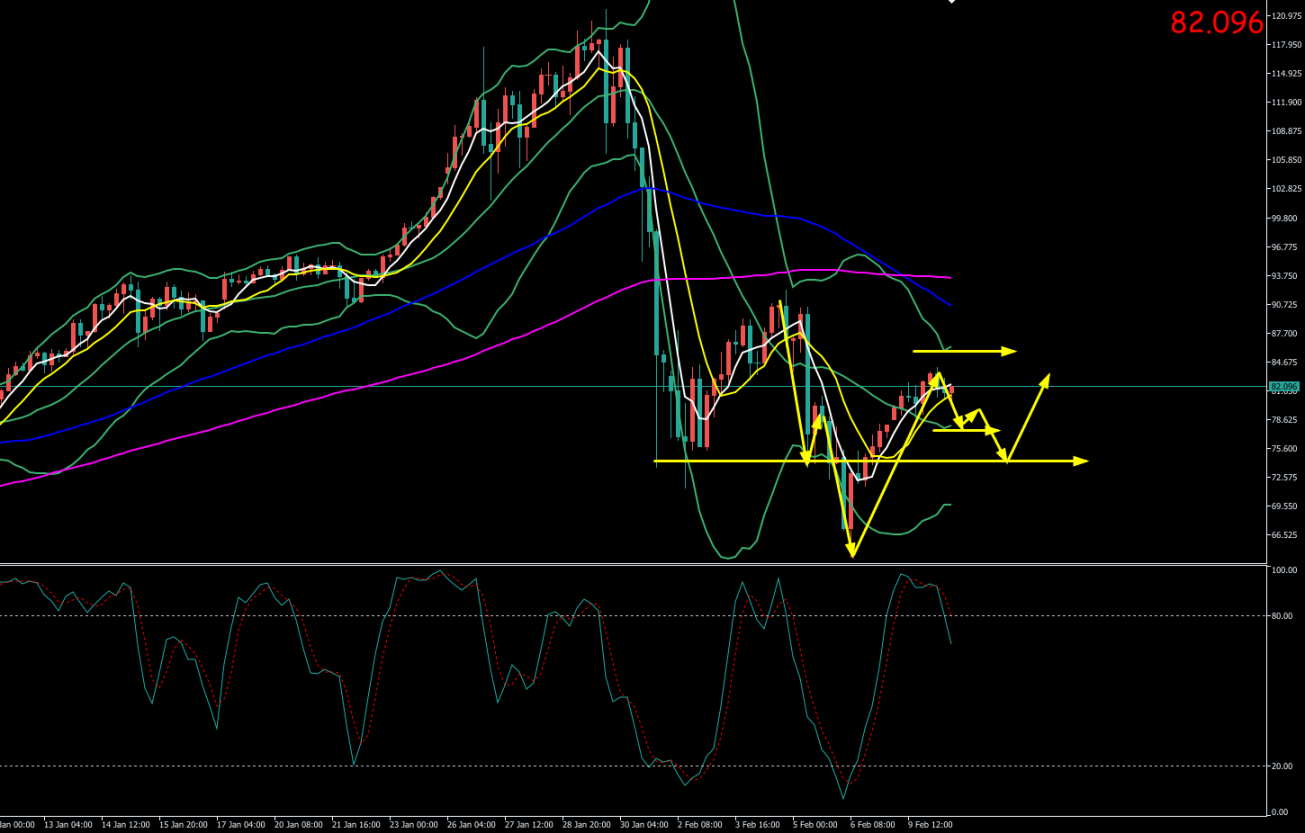Viewport: 1305px width, 833px height.
Task: Click the 120.975 price axis label
Action: pyautogui.click(x=1283, y=16)
